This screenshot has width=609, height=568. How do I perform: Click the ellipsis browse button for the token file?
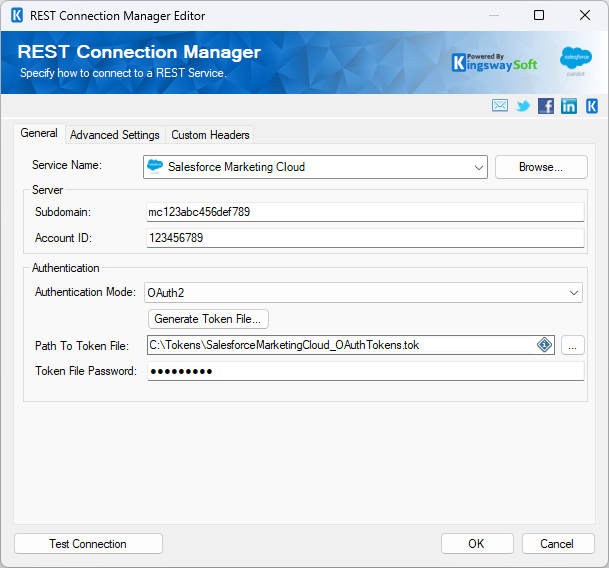tap(572, 345)
